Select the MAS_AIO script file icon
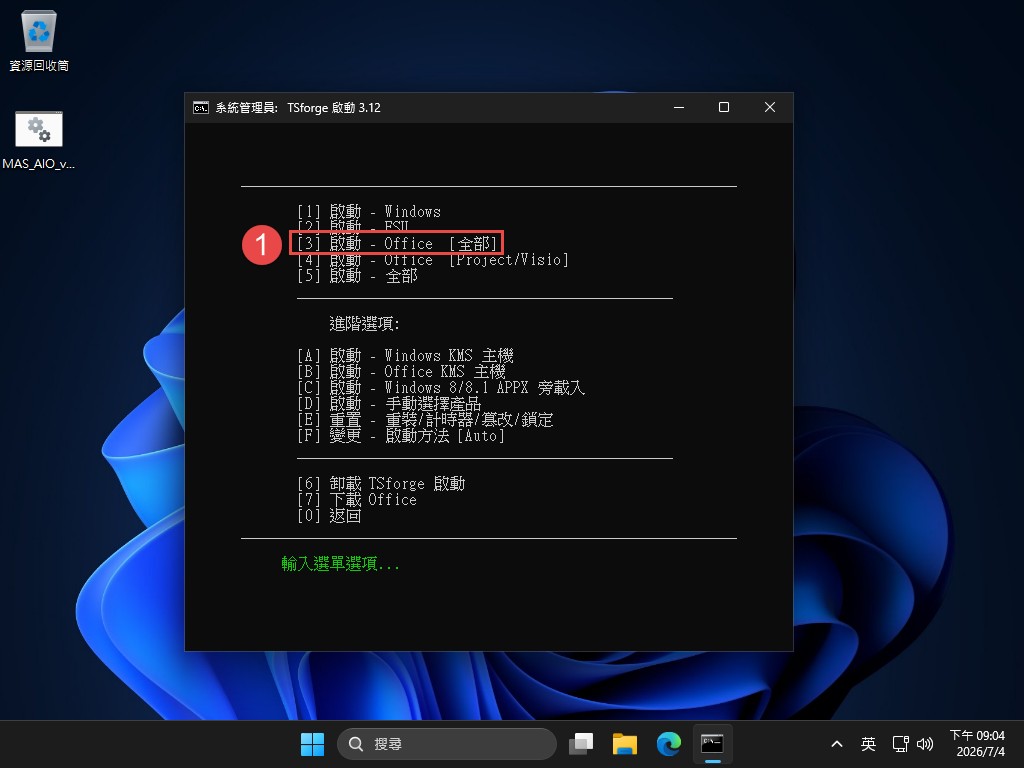 (39, 139)
